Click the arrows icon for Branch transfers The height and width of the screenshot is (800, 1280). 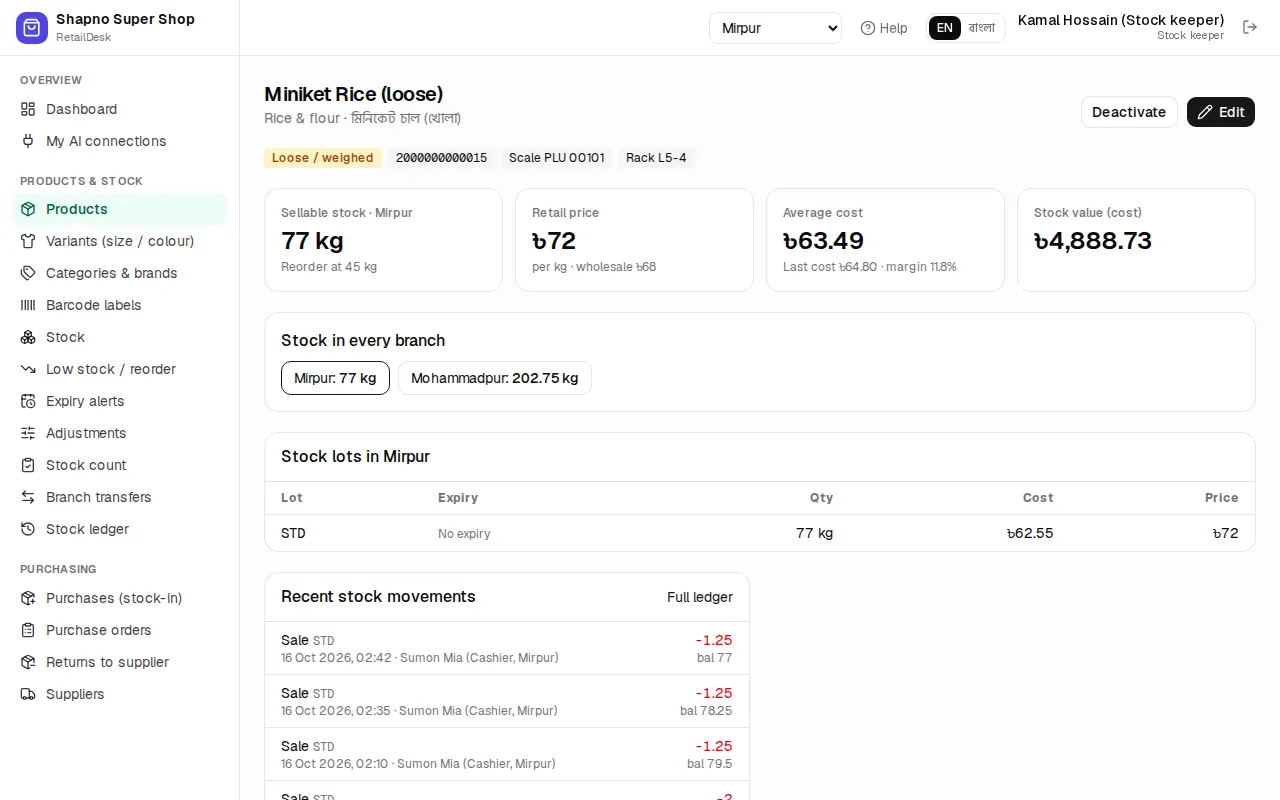28,497
